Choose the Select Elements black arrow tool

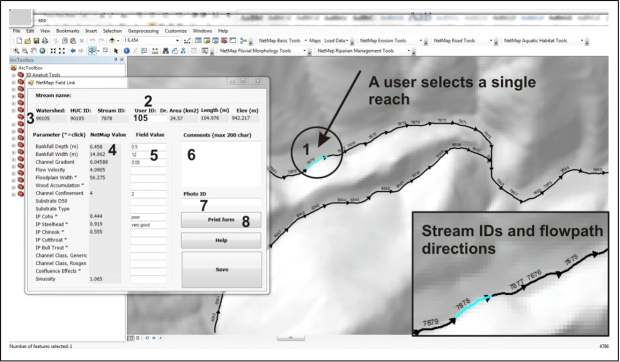(x=116, y=51)
